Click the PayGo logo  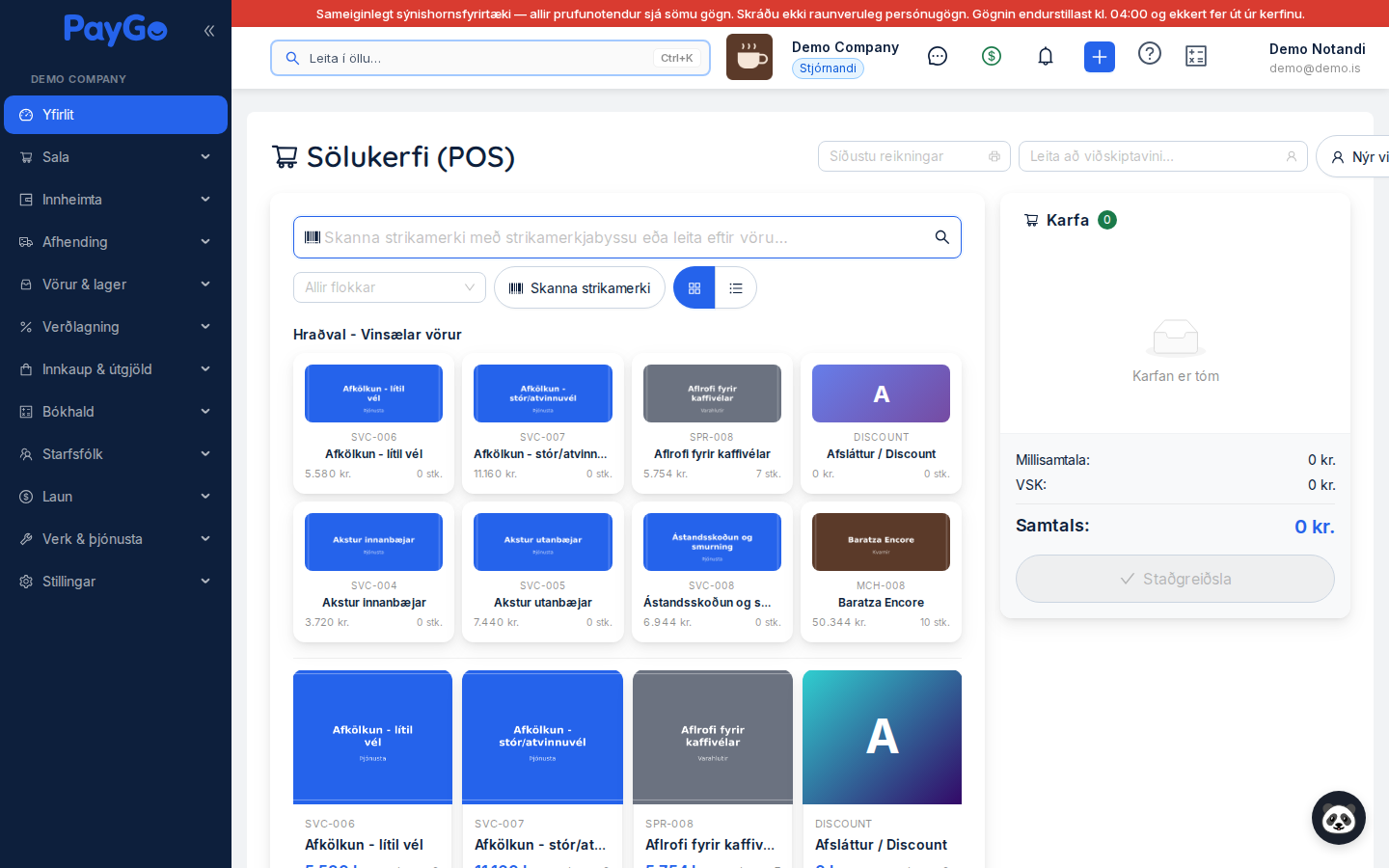116,31
